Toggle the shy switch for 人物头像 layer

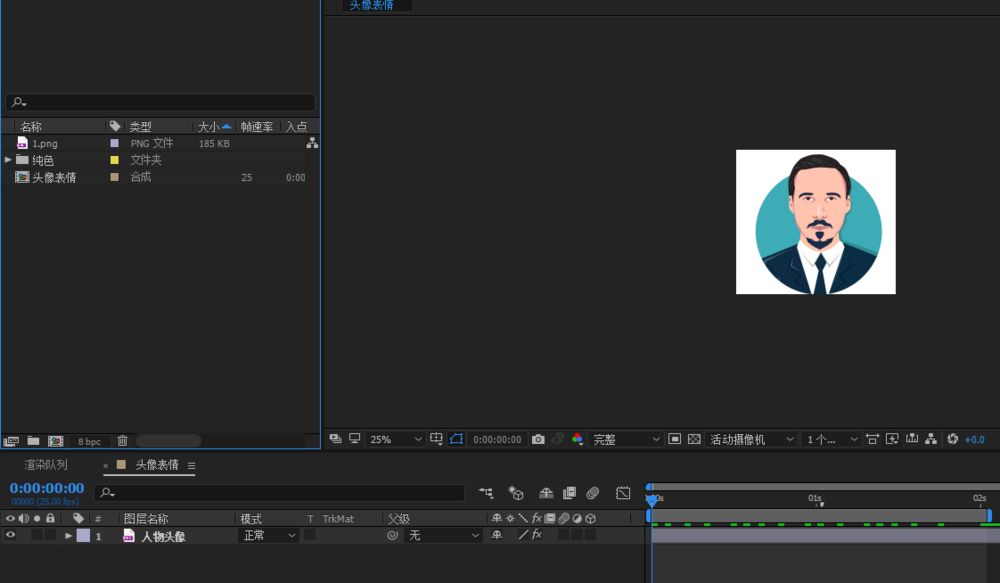[x=496, y=535]
